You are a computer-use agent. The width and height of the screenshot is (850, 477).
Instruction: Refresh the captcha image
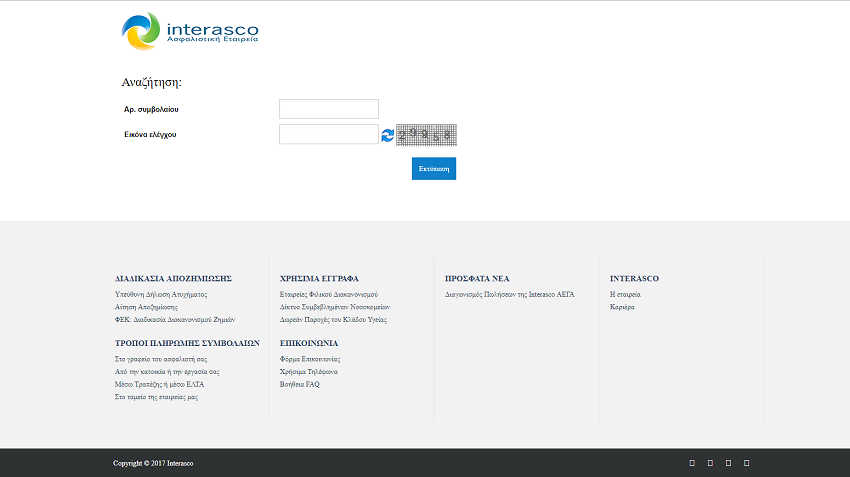point(387,135)
